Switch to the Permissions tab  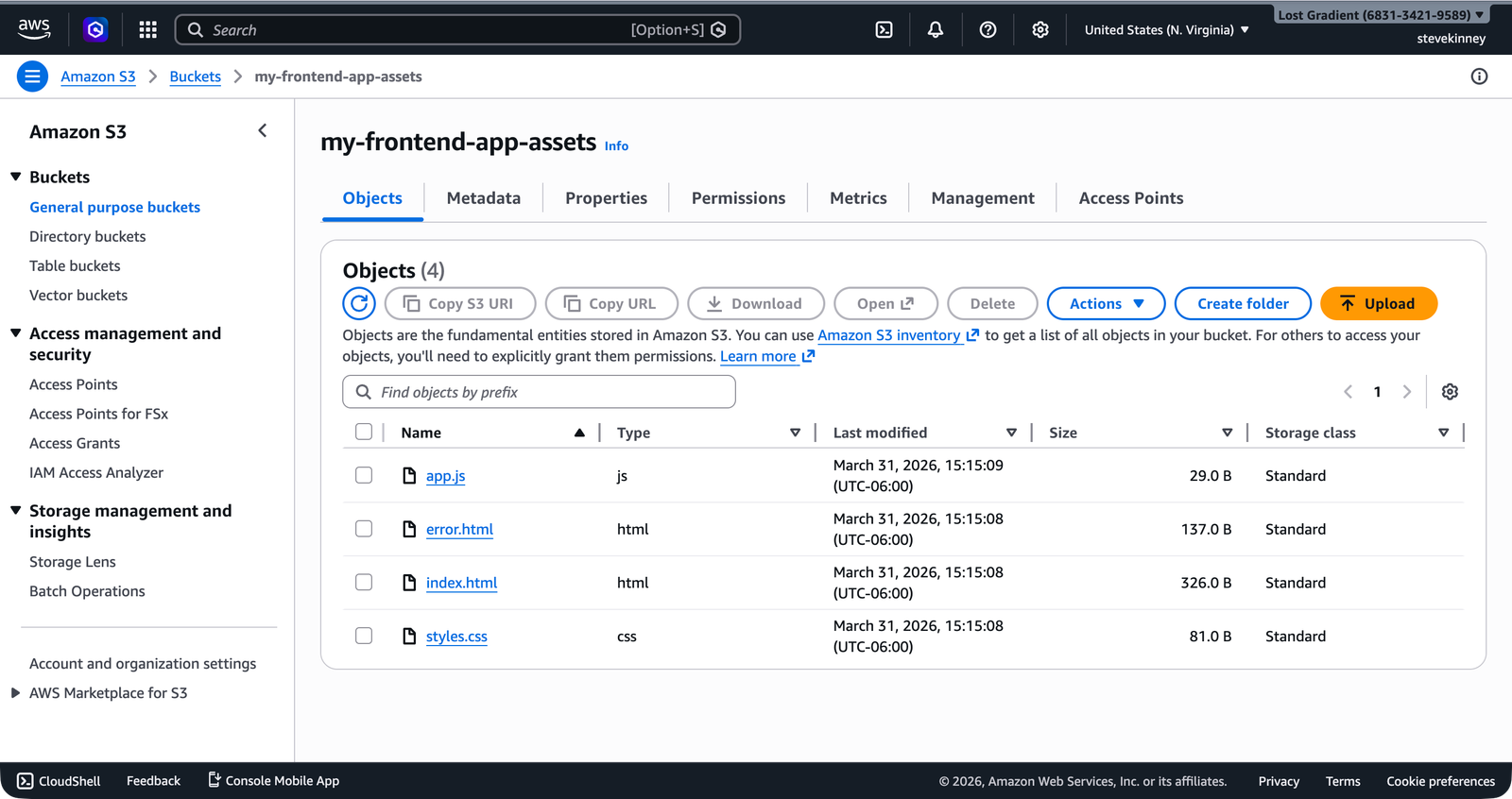tap(739, 198)
